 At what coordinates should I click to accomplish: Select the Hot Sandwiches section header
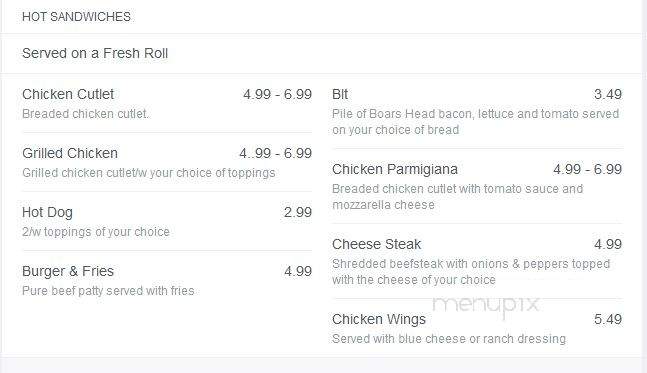pos(76,17)
